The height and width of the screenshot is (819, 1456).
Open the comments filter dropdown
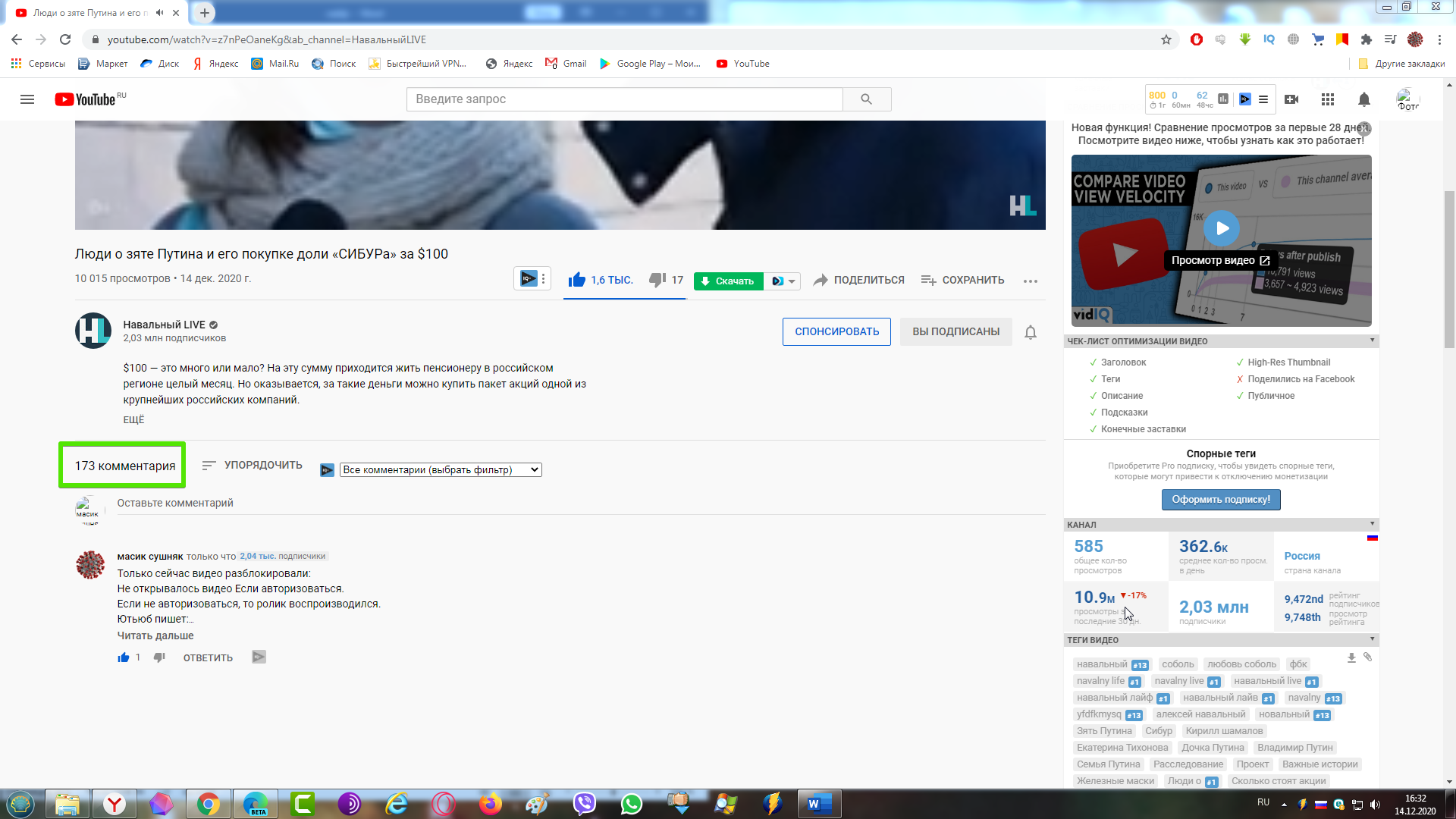coord(440,469)
